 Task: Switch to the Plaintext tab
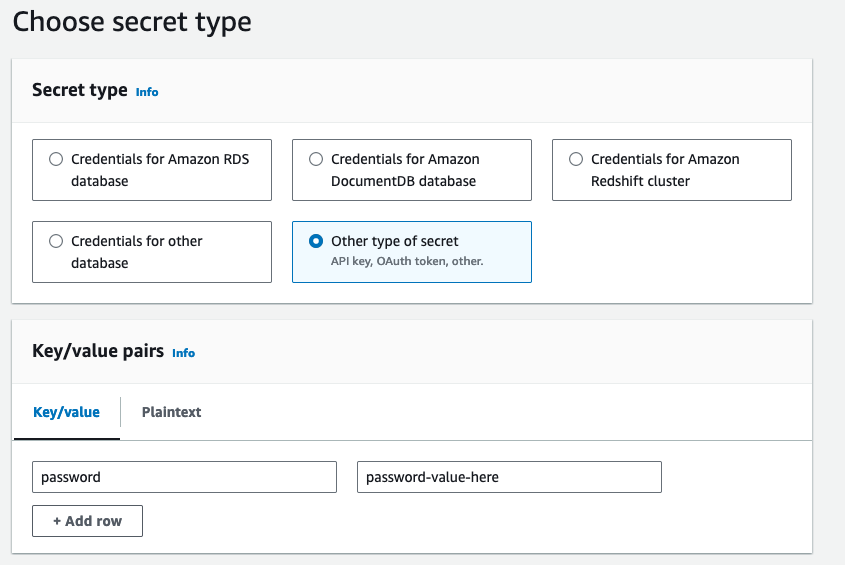pos(171,412)
